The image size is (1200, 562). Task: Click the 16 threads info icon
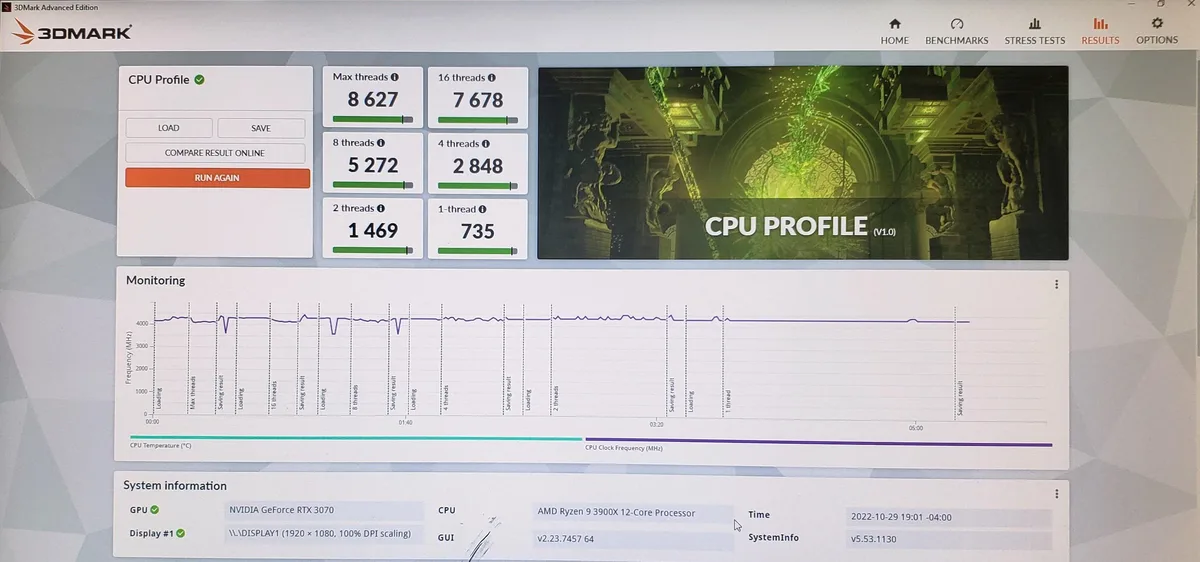pyautogui.click(x=493, y=77)
